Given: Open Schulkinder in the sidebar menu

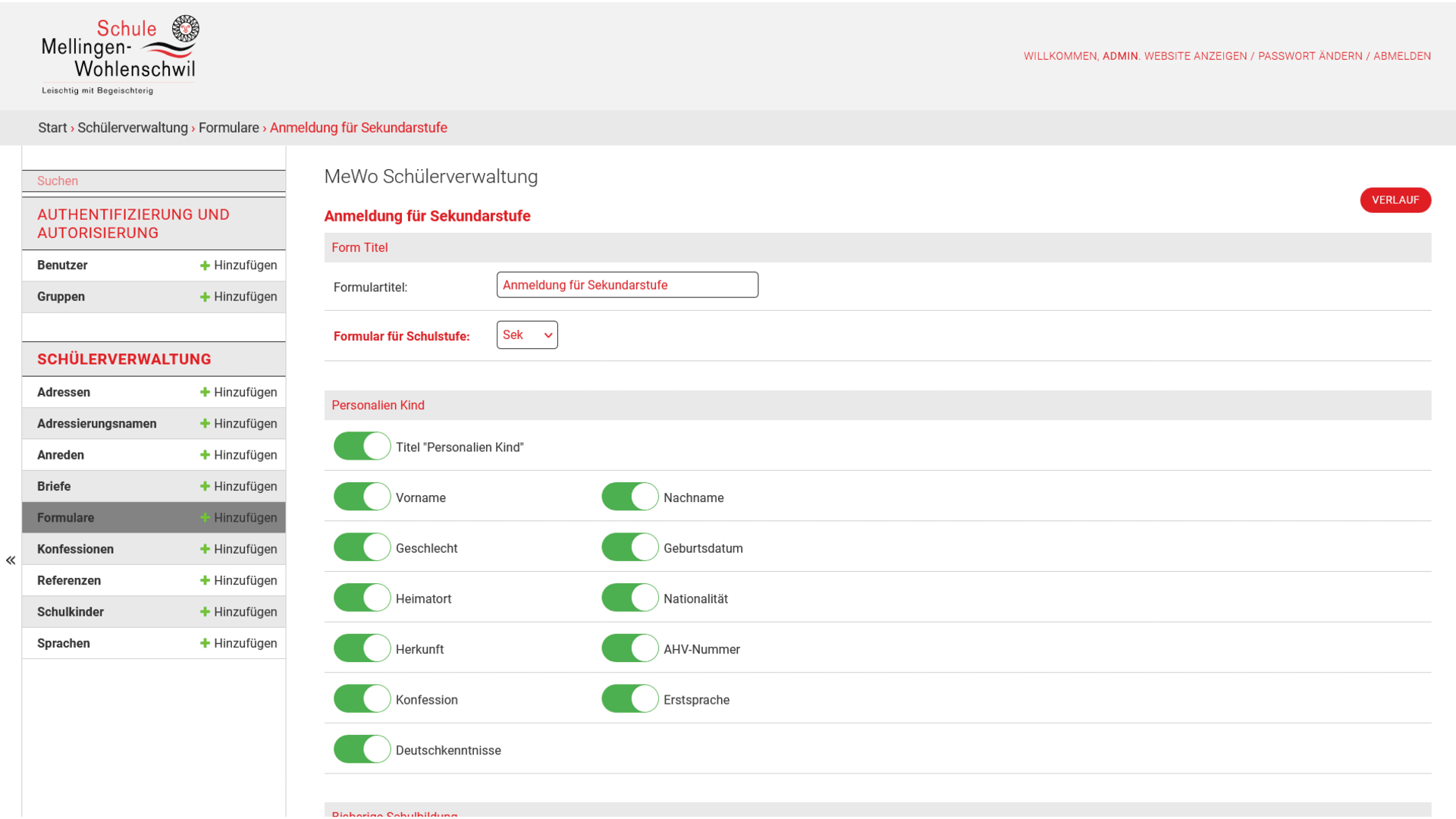Looking at the screenshot, I should tap(71, 612).
